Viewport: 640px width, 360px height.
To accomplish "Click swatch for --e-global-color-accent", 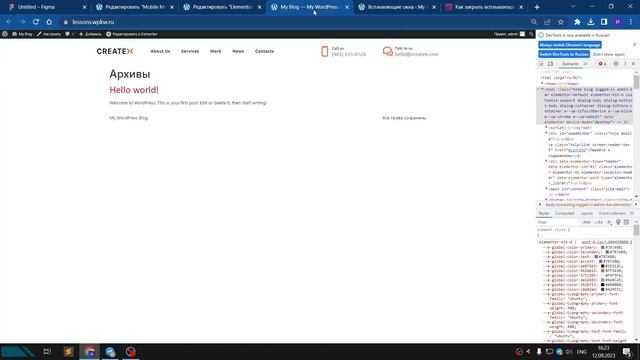I will pyautogui.click(x=601, y=261).
